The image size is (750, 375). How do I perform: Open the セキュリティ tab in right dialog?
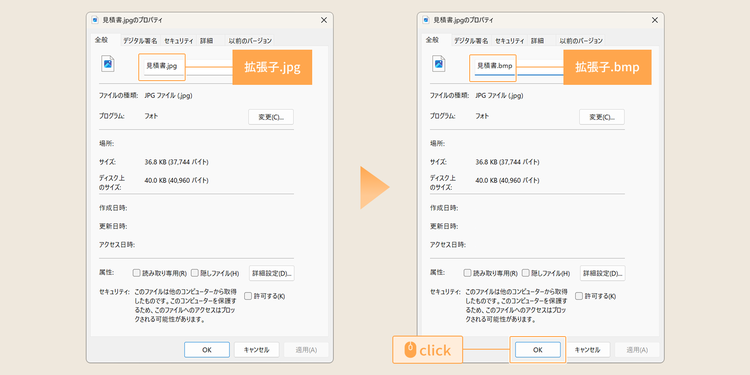(x=509, y=41)
